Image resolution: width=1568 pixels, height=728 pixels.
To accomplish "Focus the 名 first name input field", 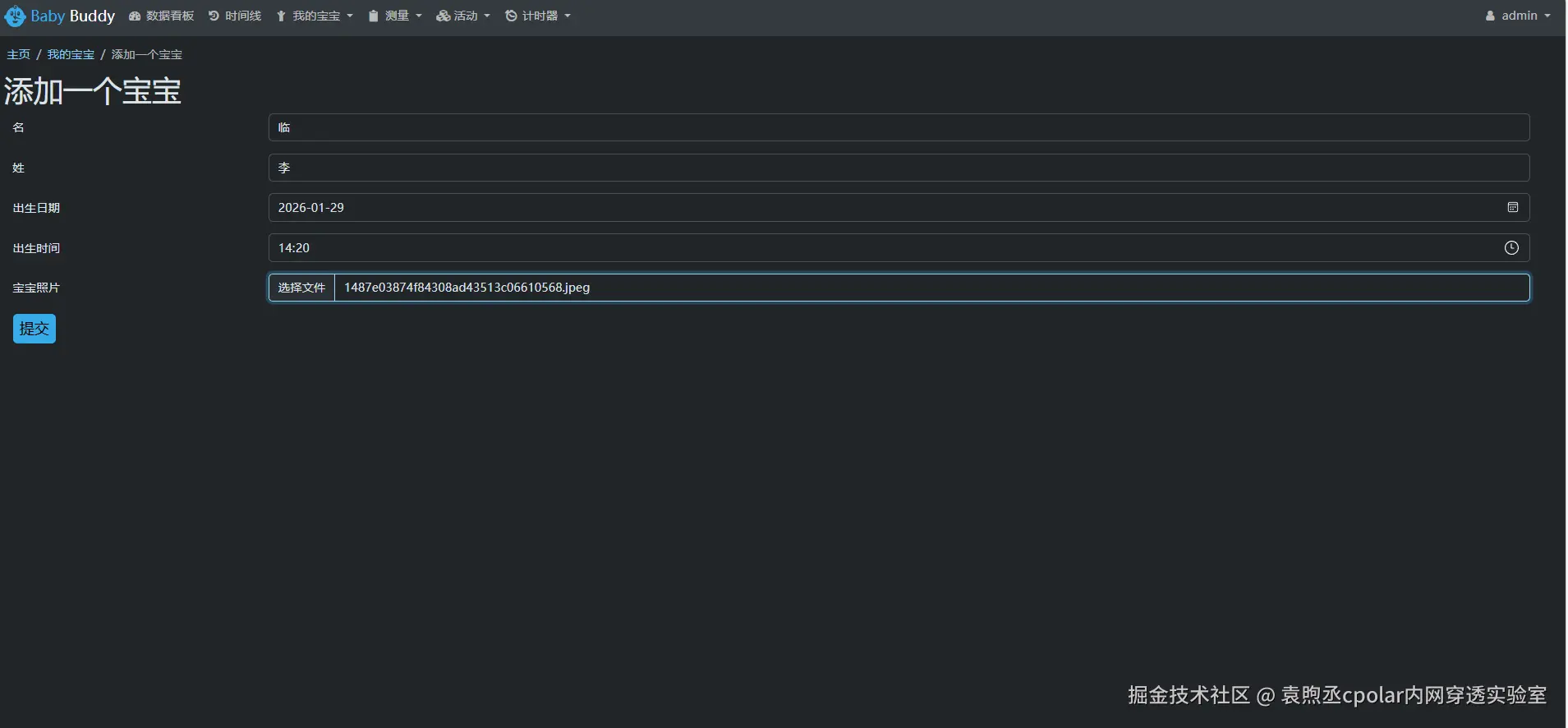I will coord(899,127).
